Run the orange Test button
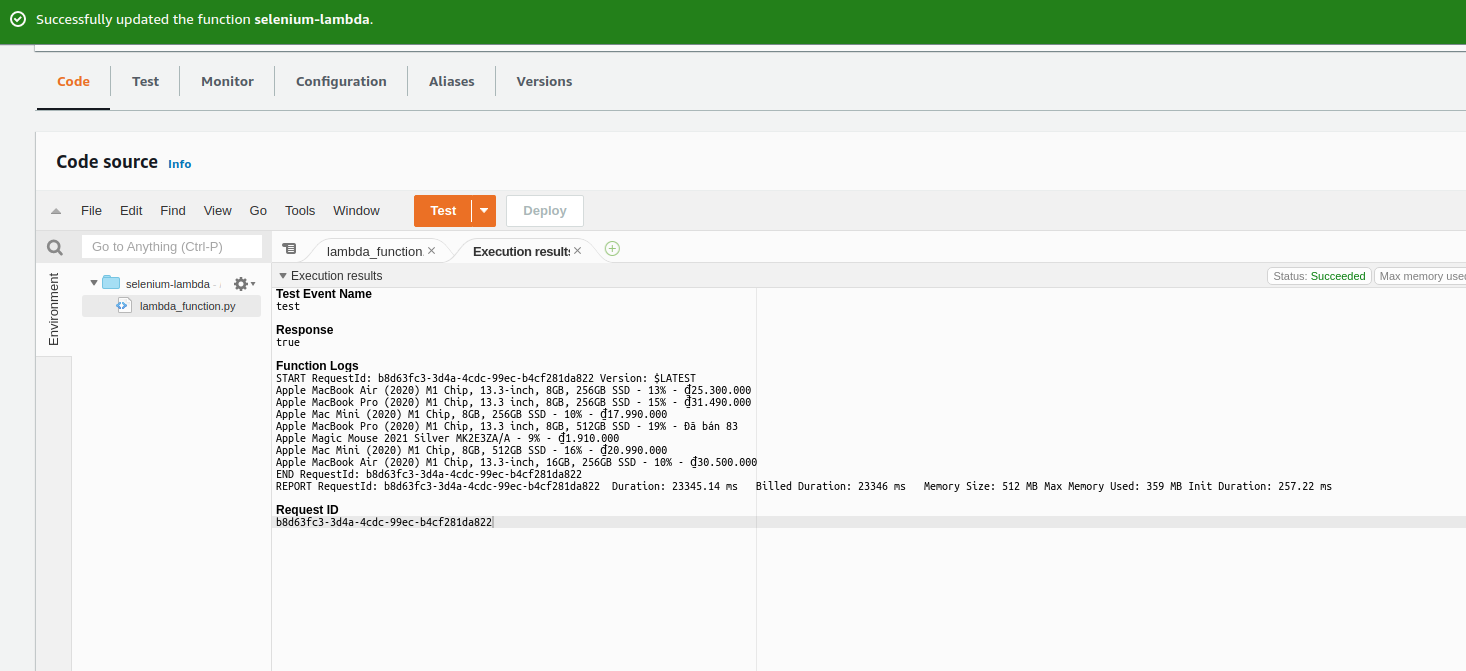This screenshot has height=671, width=1466. click(x=443, y=211)
